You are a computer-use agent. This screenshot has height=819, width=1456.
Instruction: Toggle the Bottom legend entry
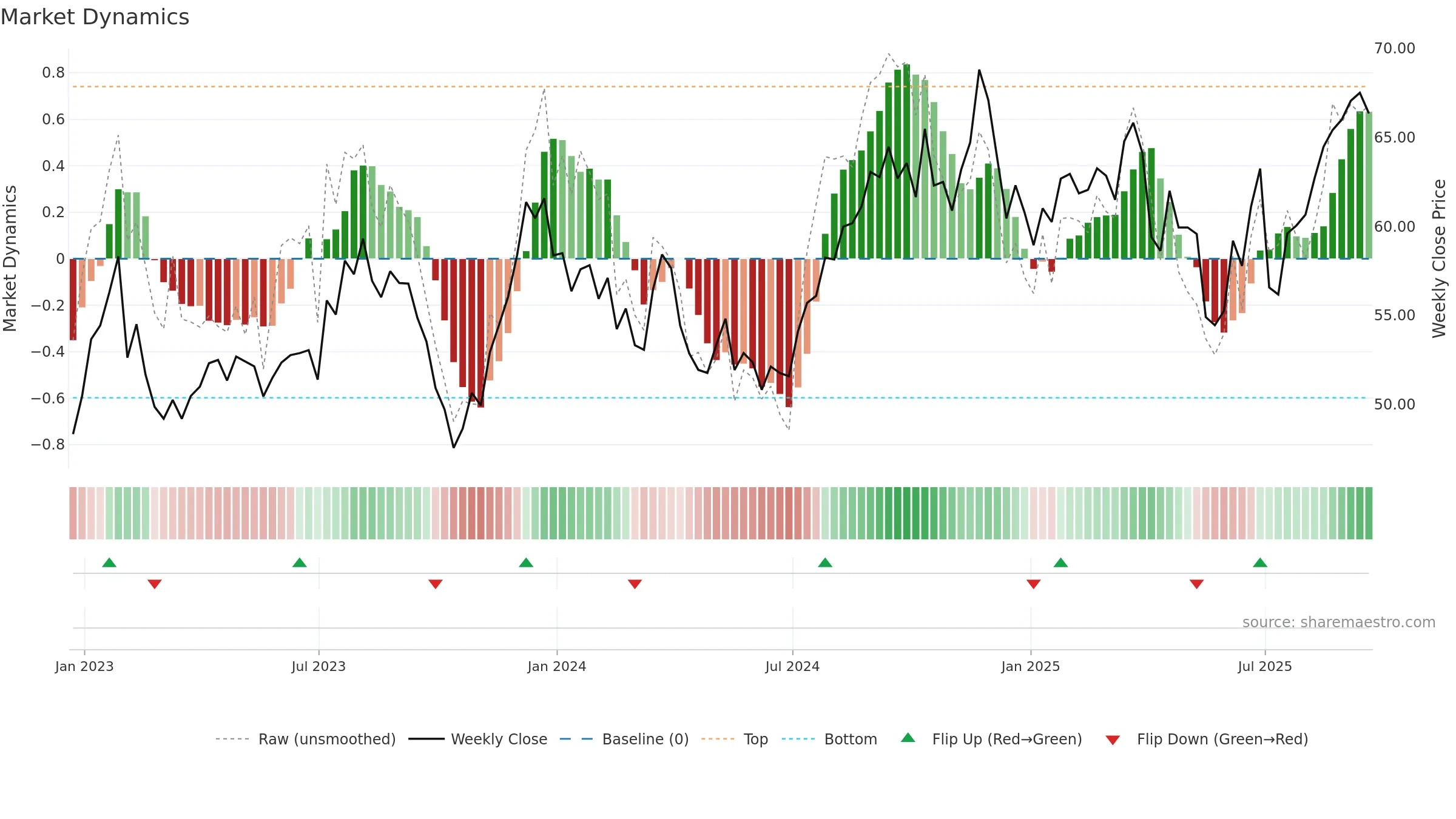click(x=829, y=739)
